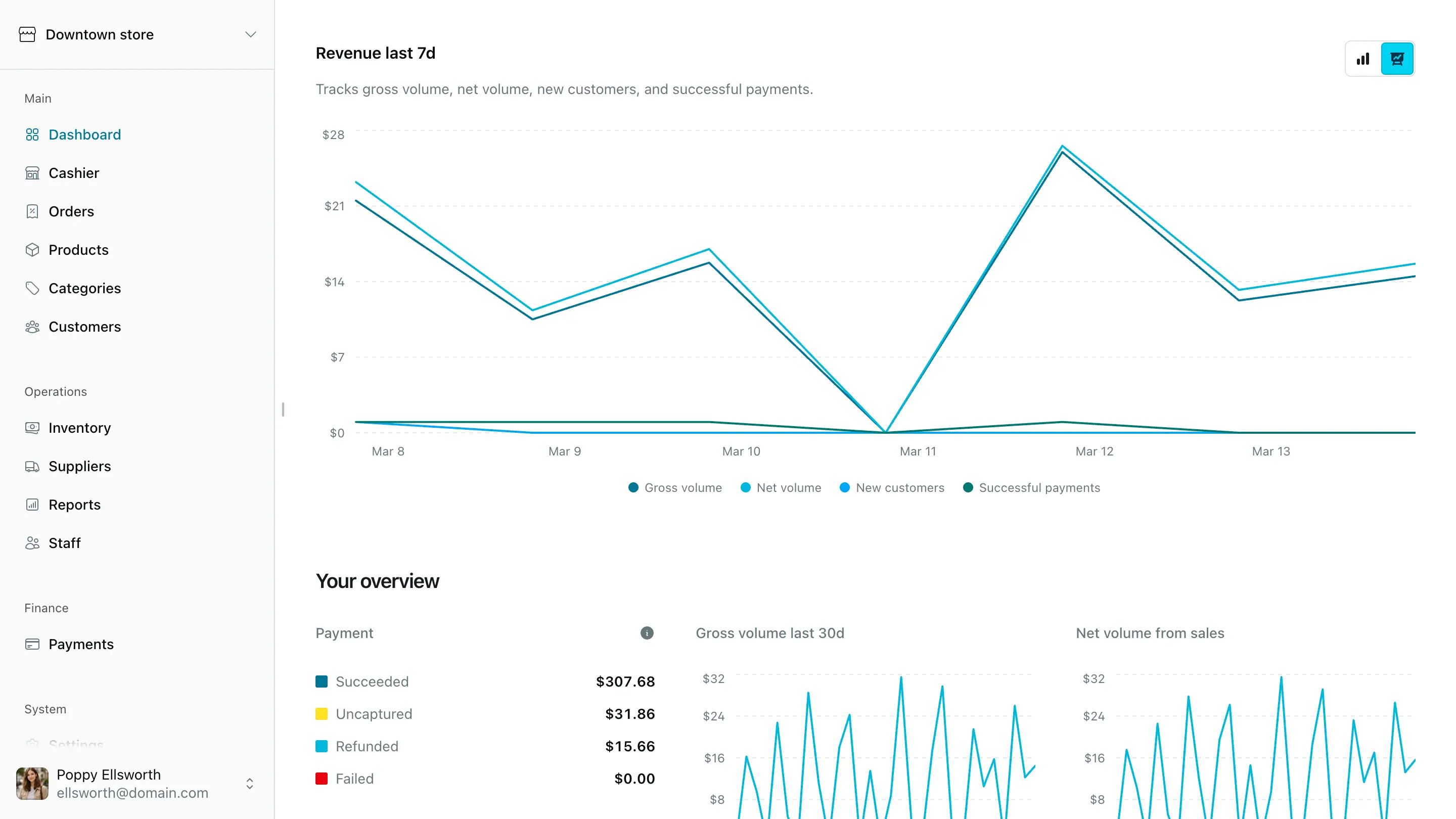Click the Payments card icon
The image size is (1456, 819).
click(x=32, y=645)
